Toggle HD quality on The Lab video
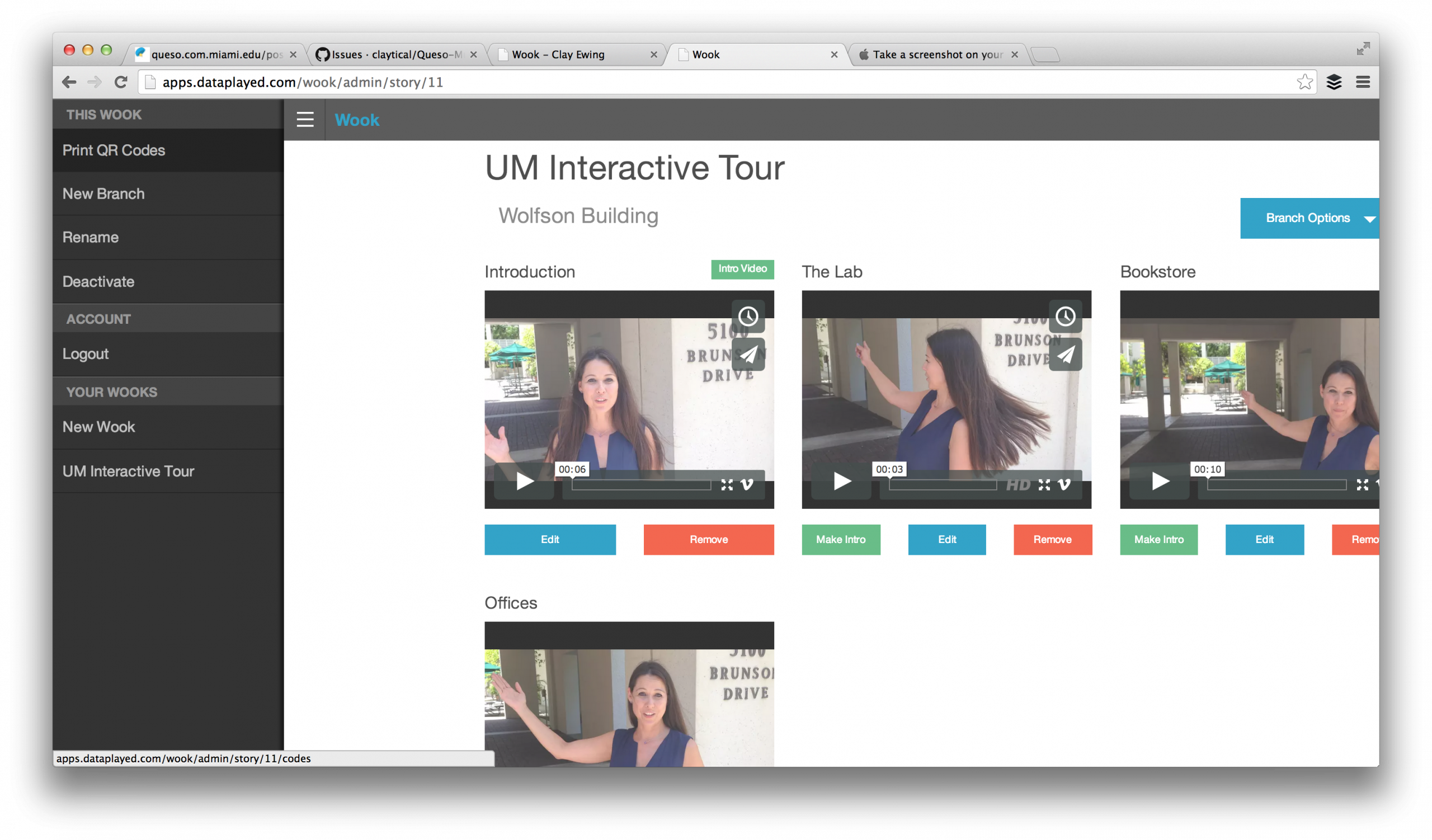Screen dimensions: 1432x840 tap(1018, 484)
